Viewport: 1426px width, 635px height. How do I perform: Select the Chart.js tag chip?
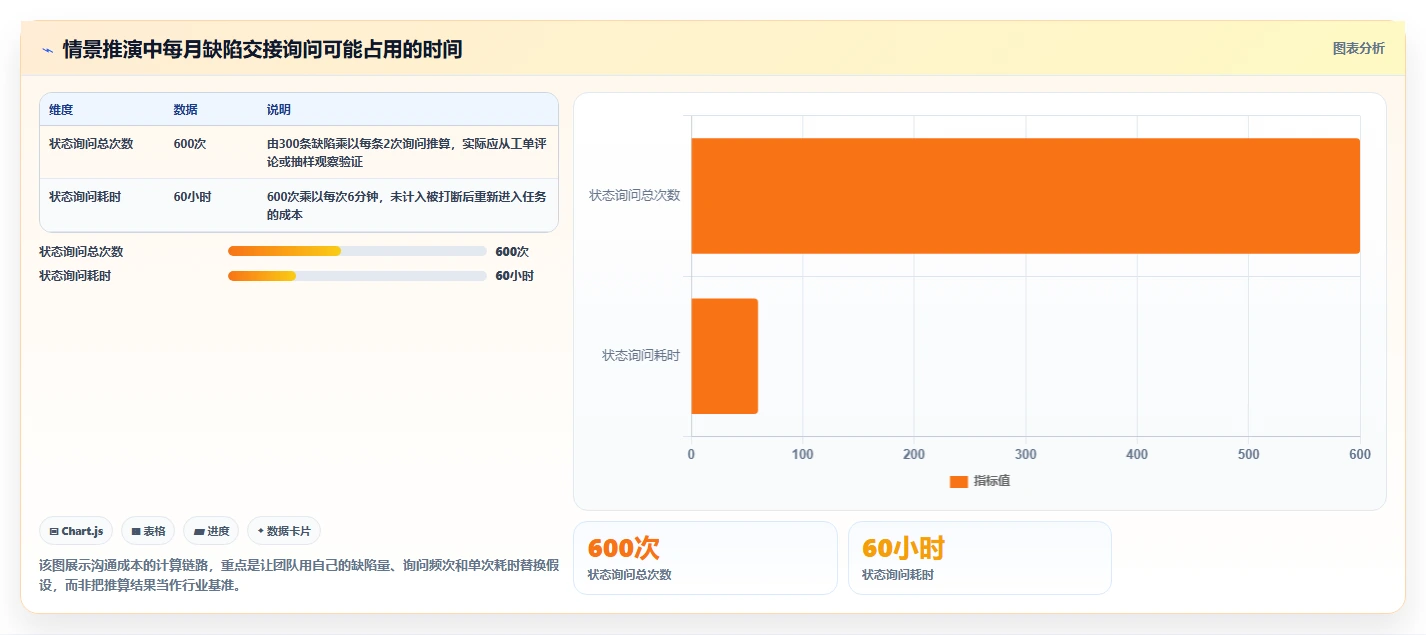click(x=76, y=531)
